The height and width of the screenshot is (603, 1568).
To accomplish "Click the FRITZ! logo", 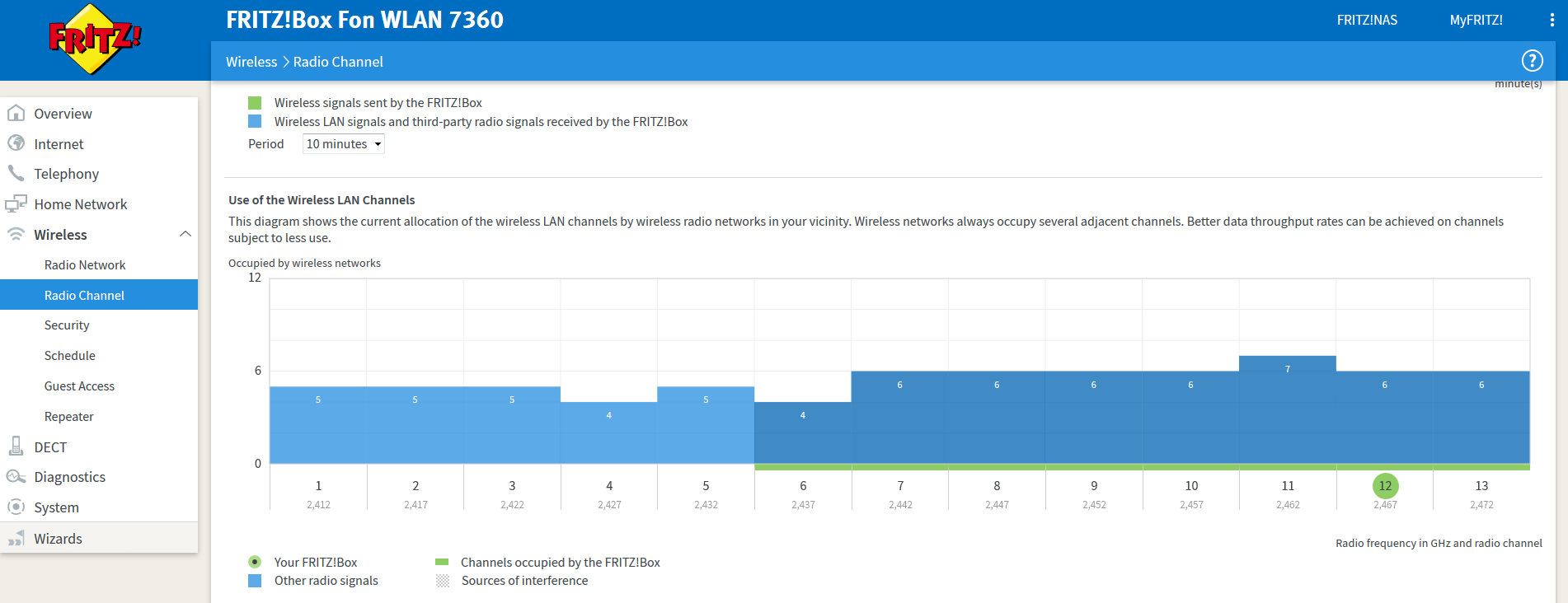I will (95, 39).
